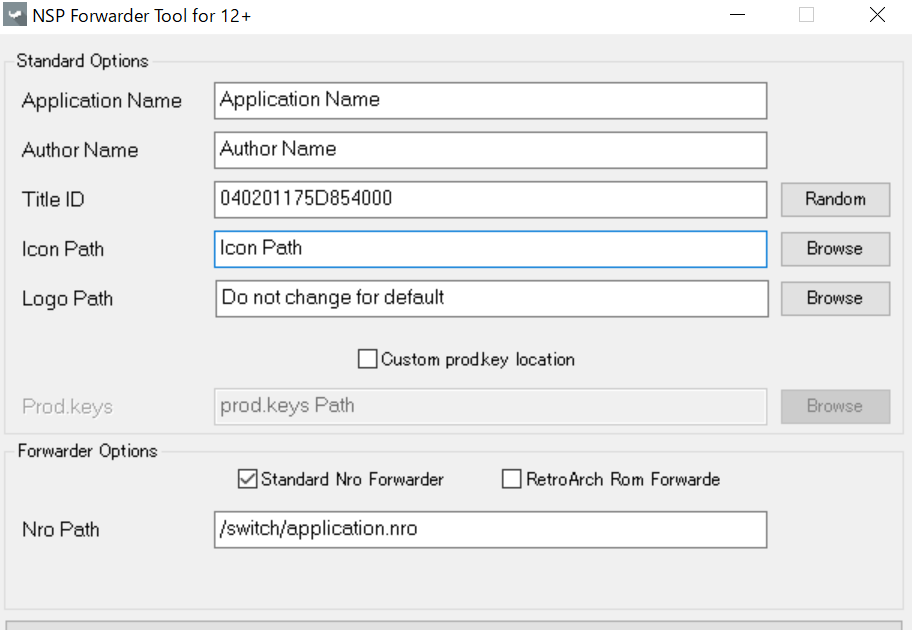Click the Logo Path field
This screenshot has width=912, height=630.
coord(490,298)
